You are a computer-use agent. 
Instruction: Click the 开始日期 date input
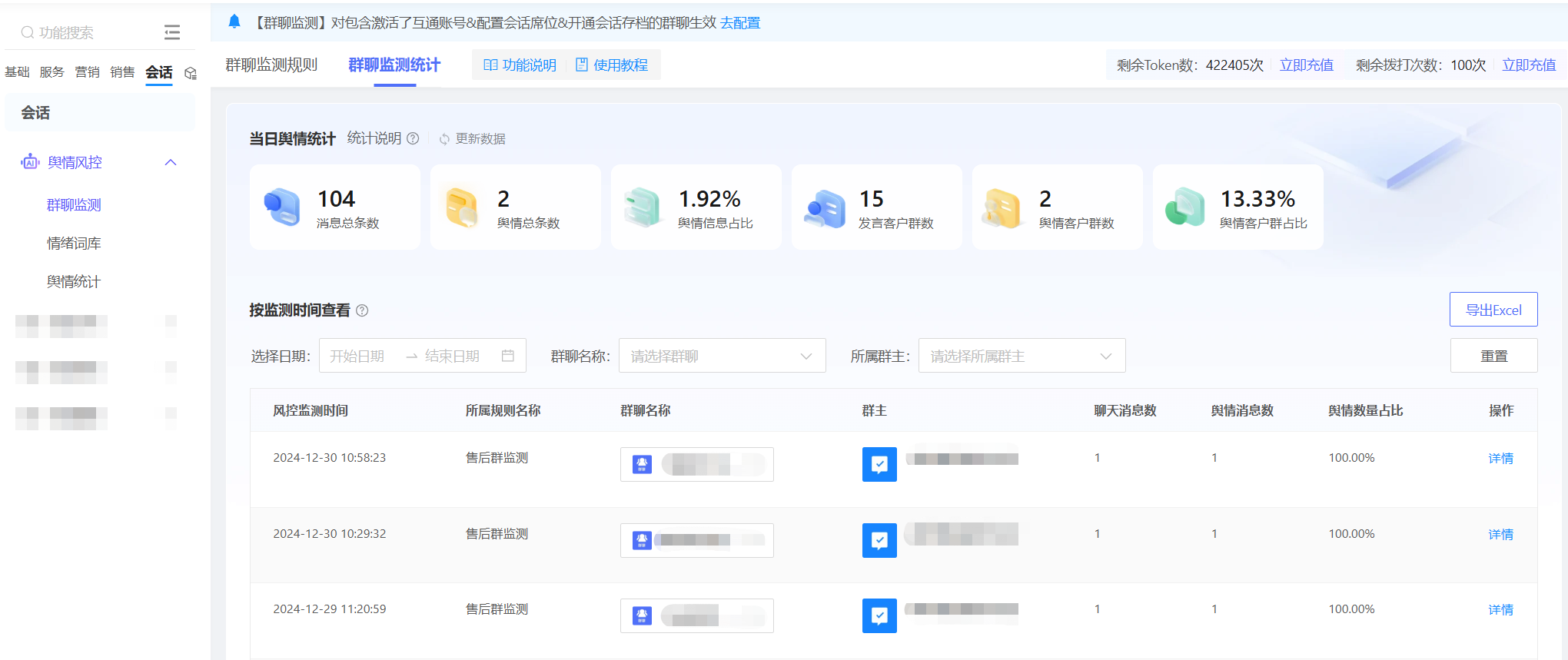click(357, 356)
